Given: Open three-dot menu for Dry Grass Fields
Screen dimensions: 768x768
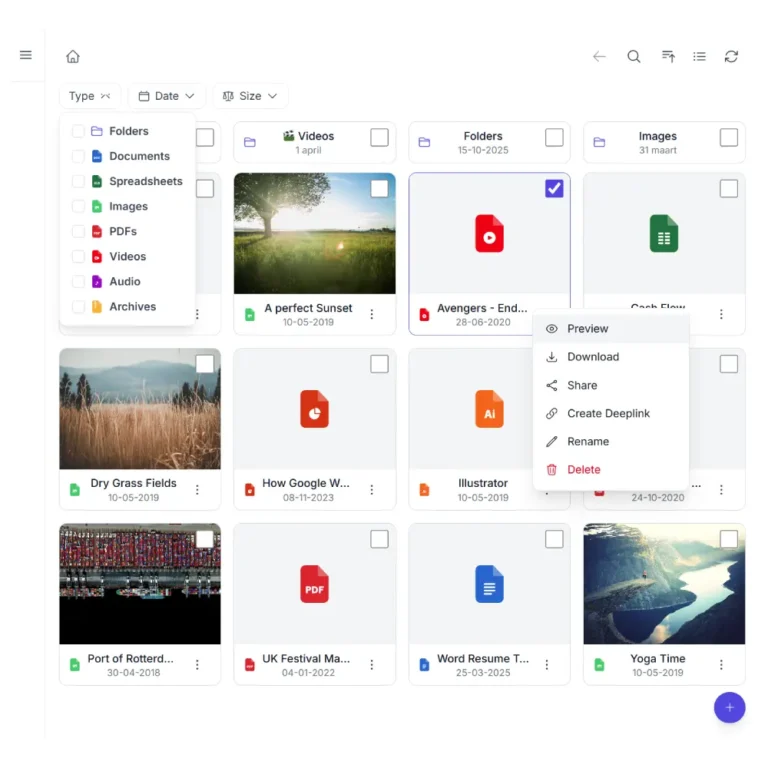Looking at the screenshot, I should (x=197, y=489).
